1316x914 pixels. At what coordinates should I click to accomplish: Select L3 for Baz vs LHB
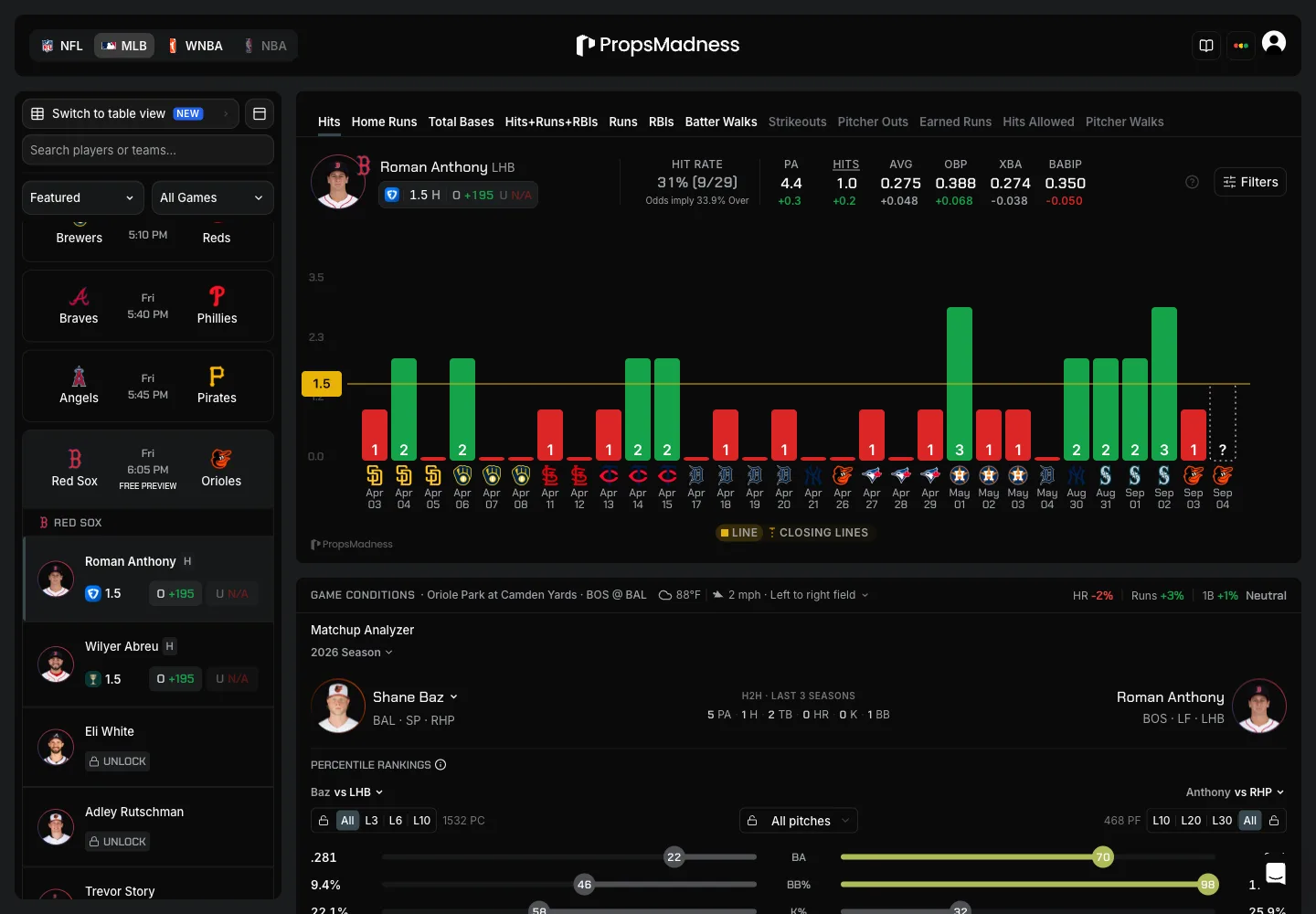(371, 821)
